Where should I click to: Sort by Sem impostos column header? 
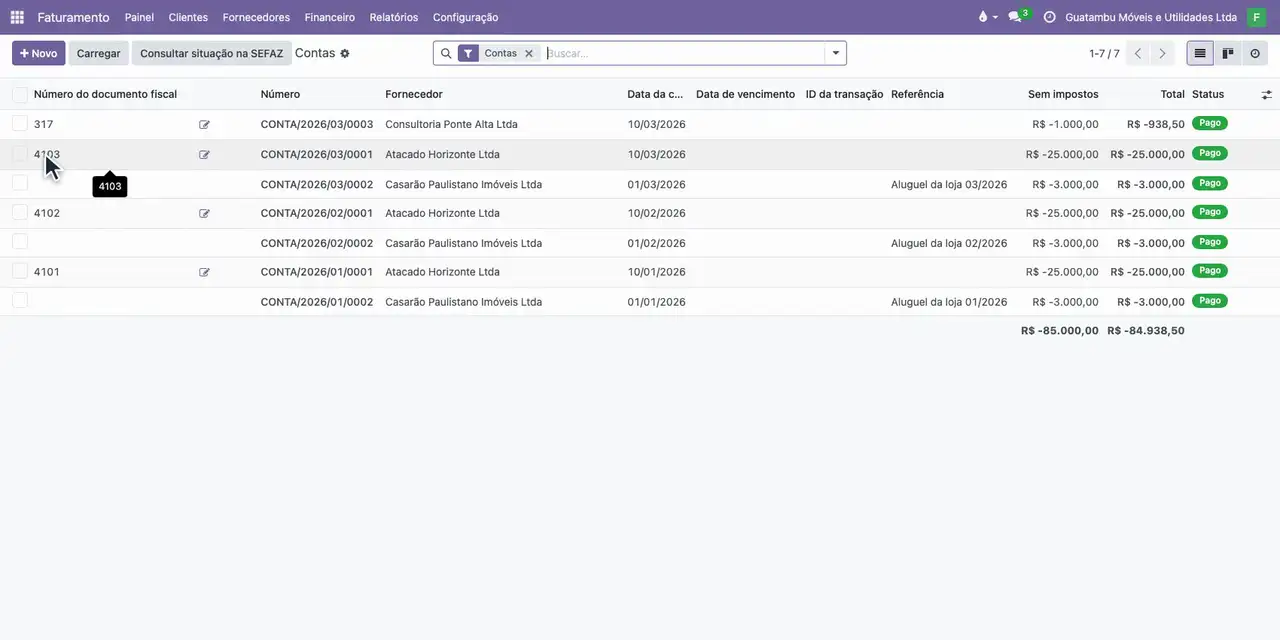click(x=1063, y=94)
